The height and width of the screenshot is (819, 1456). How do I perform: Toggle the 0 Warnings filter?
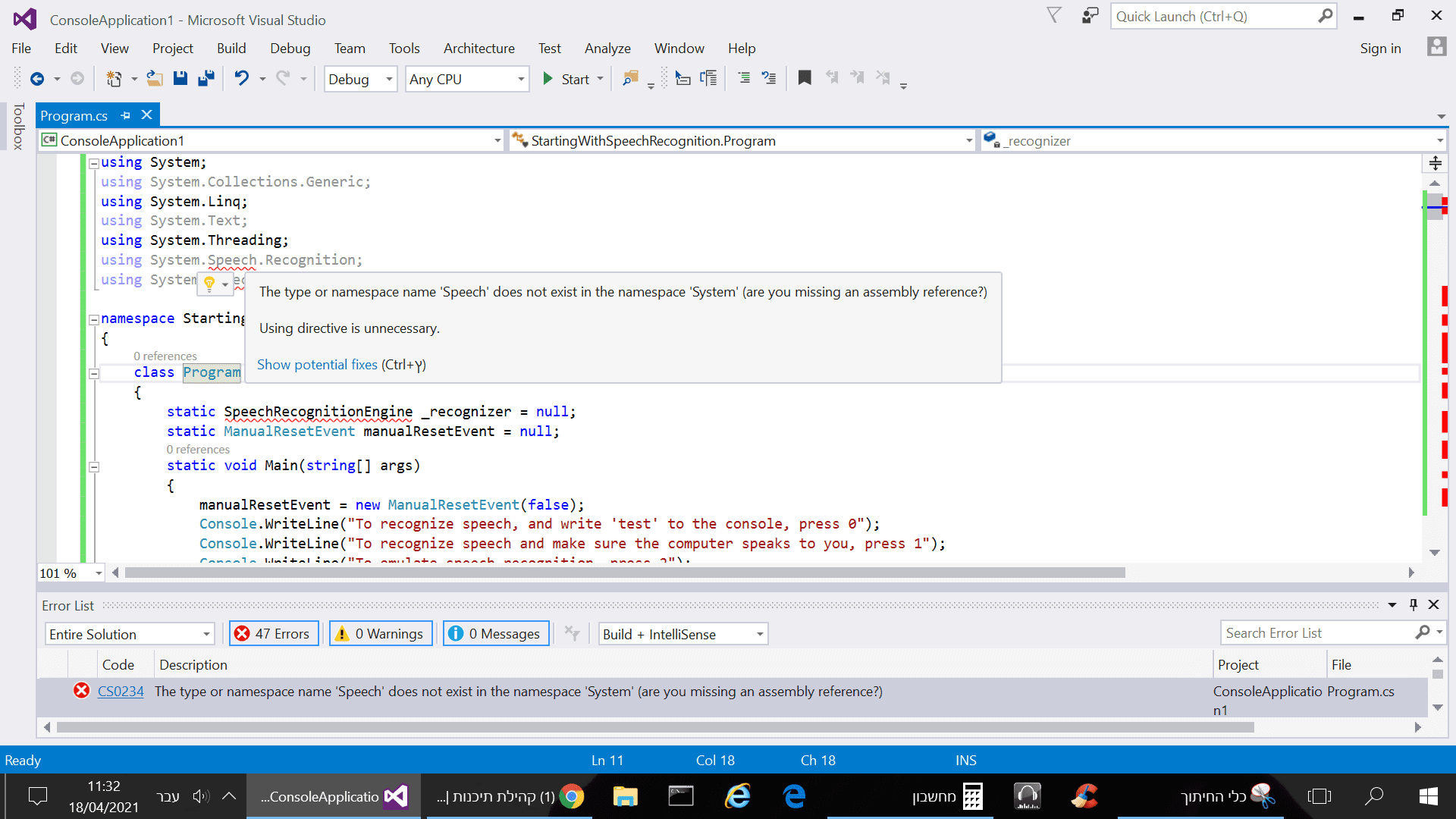(380, 634)
